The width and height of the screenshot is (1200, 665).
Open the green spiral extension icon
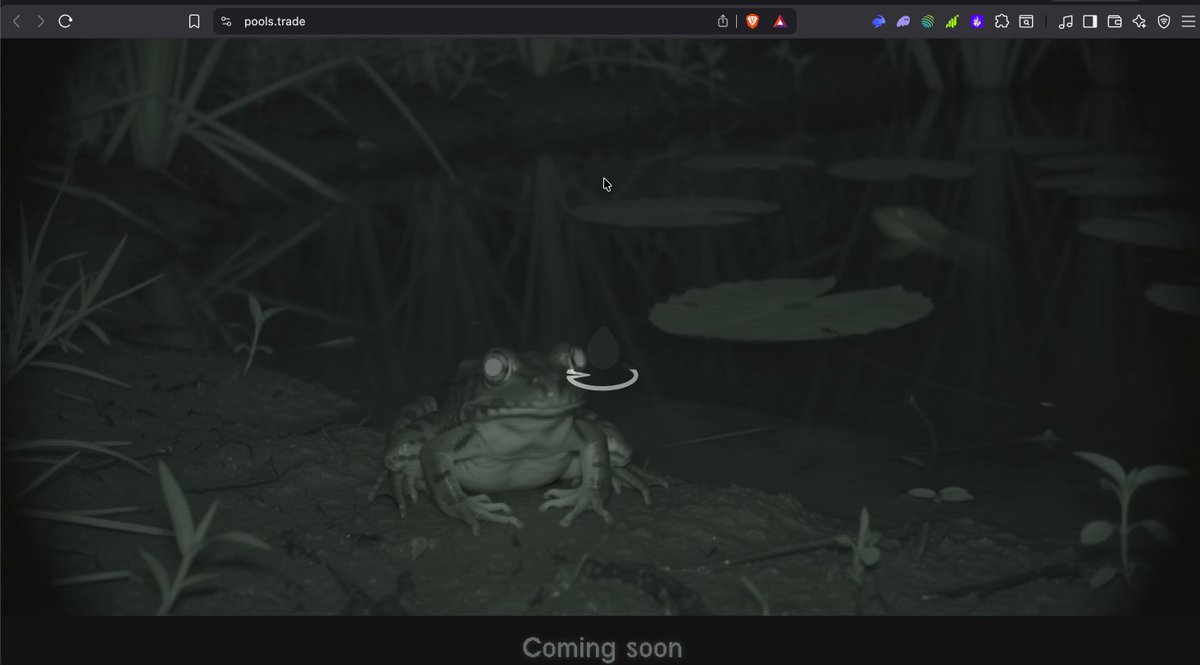click(928, 21)
